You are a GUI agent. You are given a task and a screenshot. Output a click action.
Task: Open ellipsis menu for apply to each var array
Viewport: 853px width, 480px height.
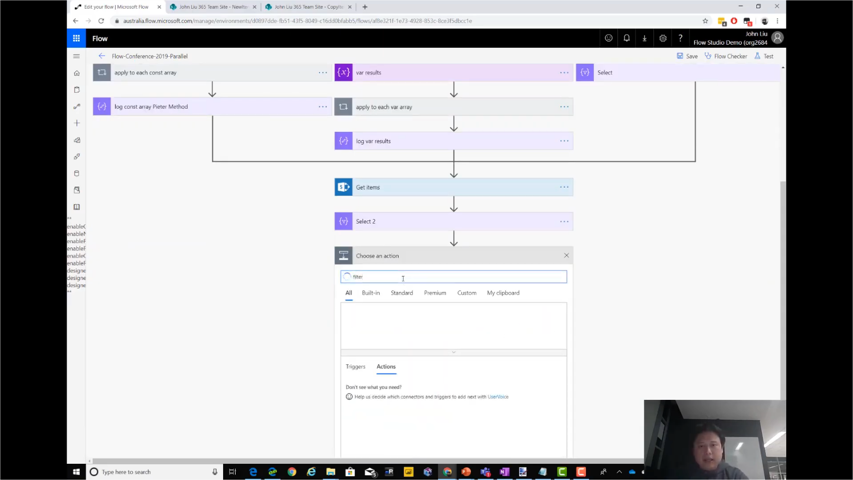tap(564, 107)
